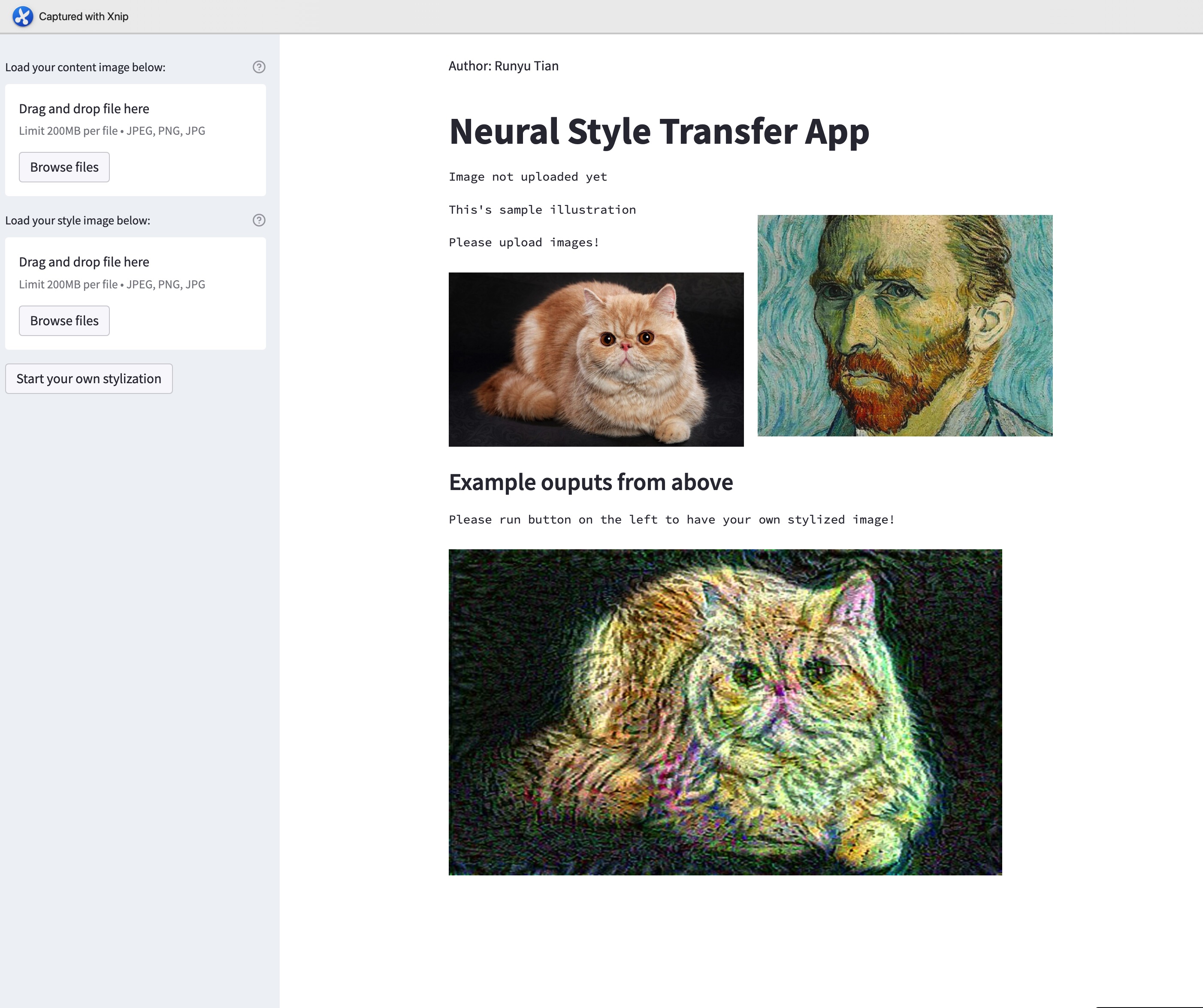The image size is (1203, 1008).
Task: Browse files for the style image
Action: [x=64, y=320]
